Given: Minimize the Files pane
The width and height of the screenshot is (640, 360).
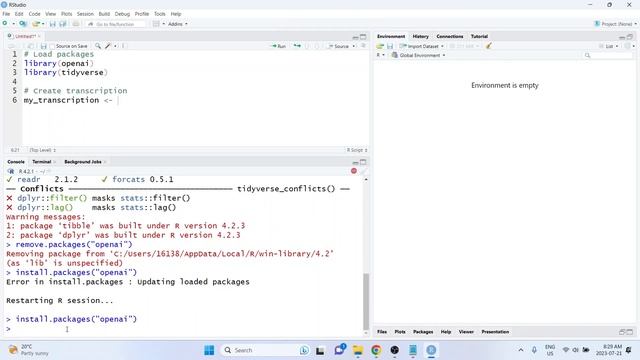Looking at the screenshot, I should point(622,332).
